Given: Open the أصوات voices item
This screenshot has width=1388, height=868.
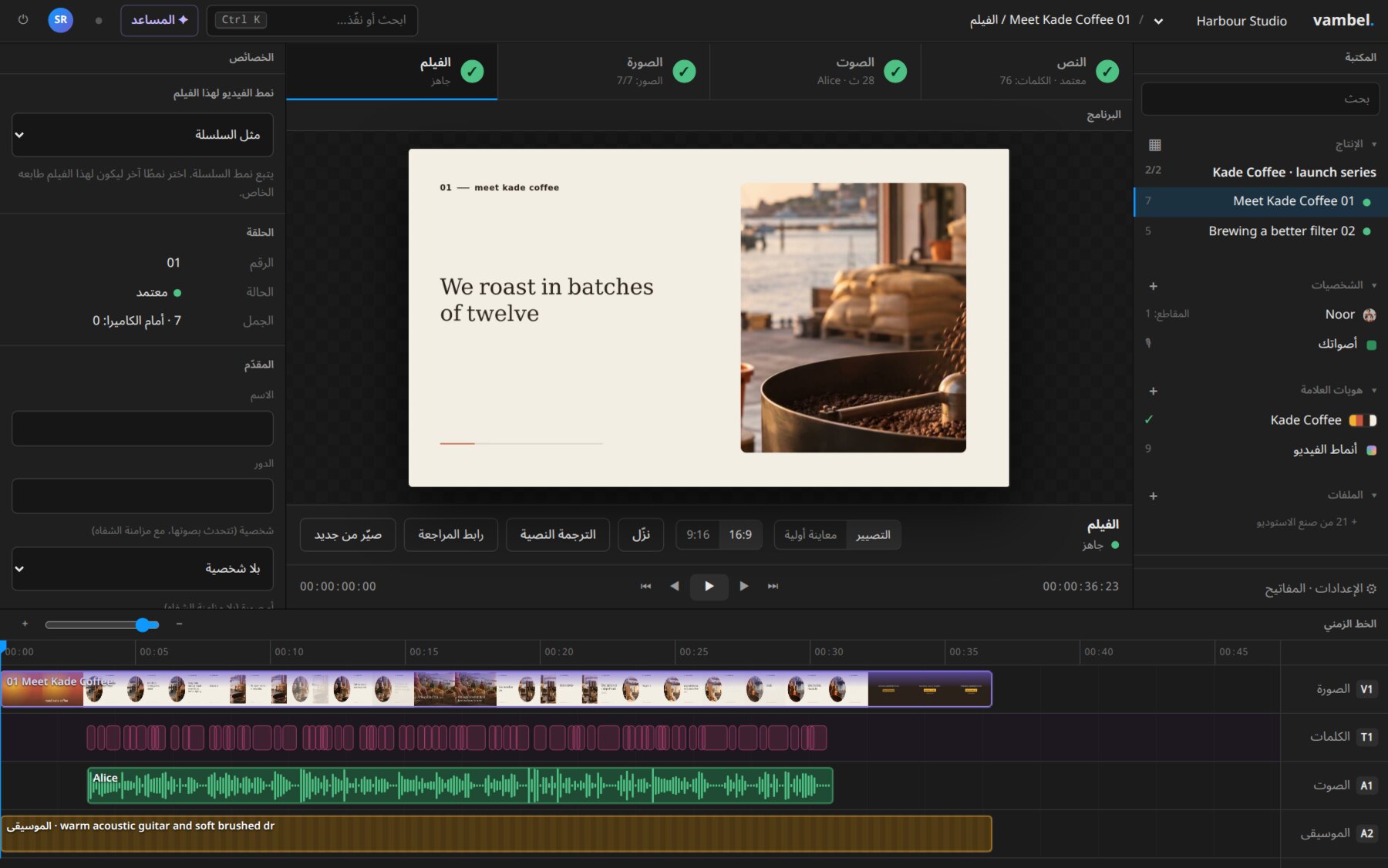Looking at the screenshot, I should click(1260, 344).
